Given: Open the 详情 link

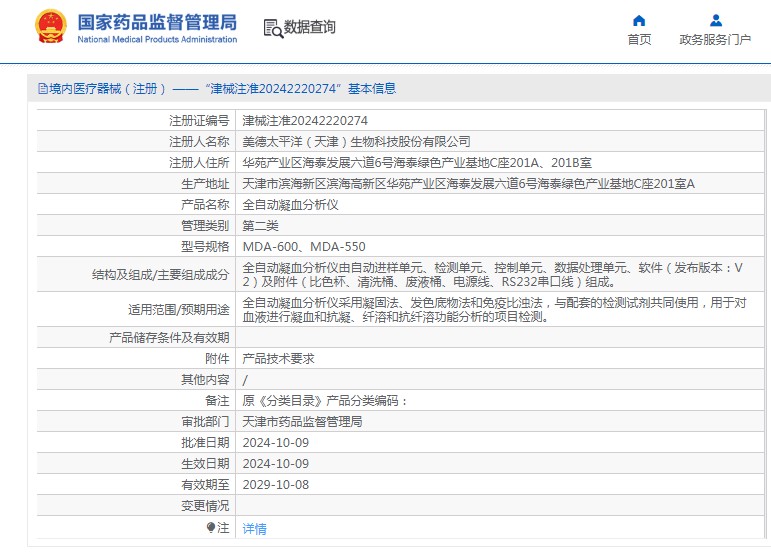Looking at the screenshot, I should coord(255,528).
